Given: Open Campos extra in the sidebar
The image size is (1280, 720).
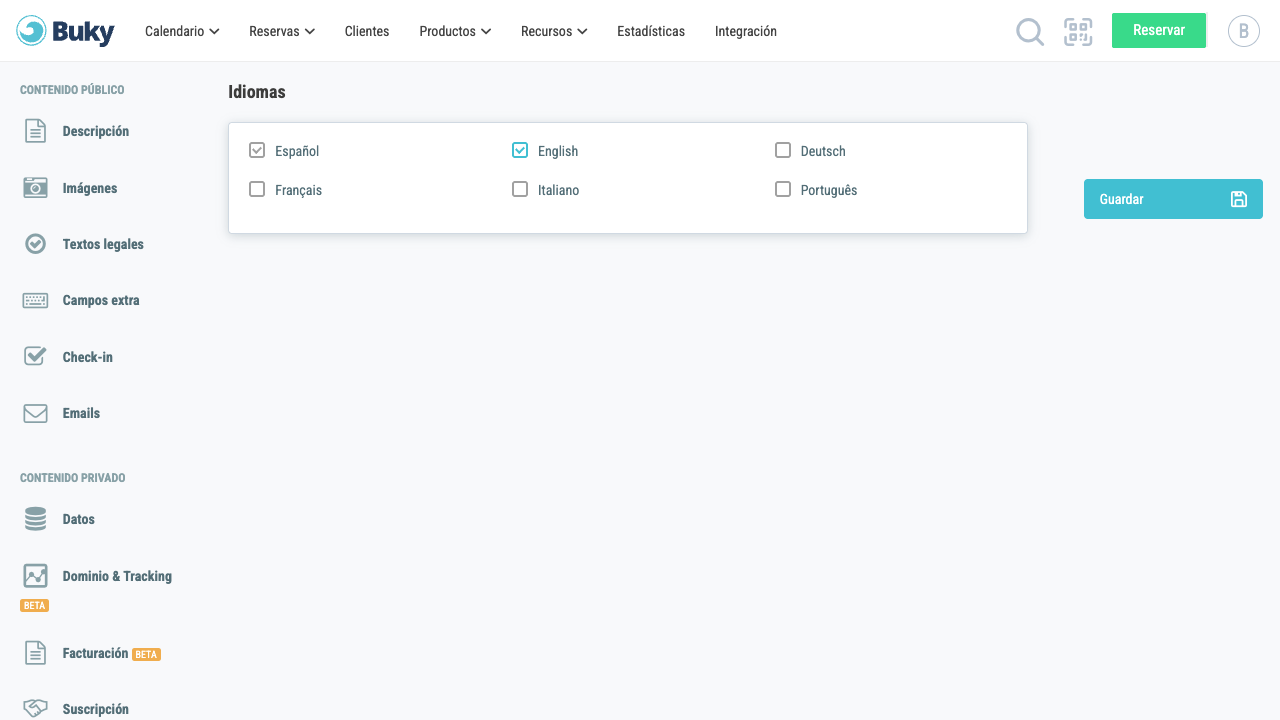Looking at the screenshot, I should pyautogui.click(x=101, y=300).
